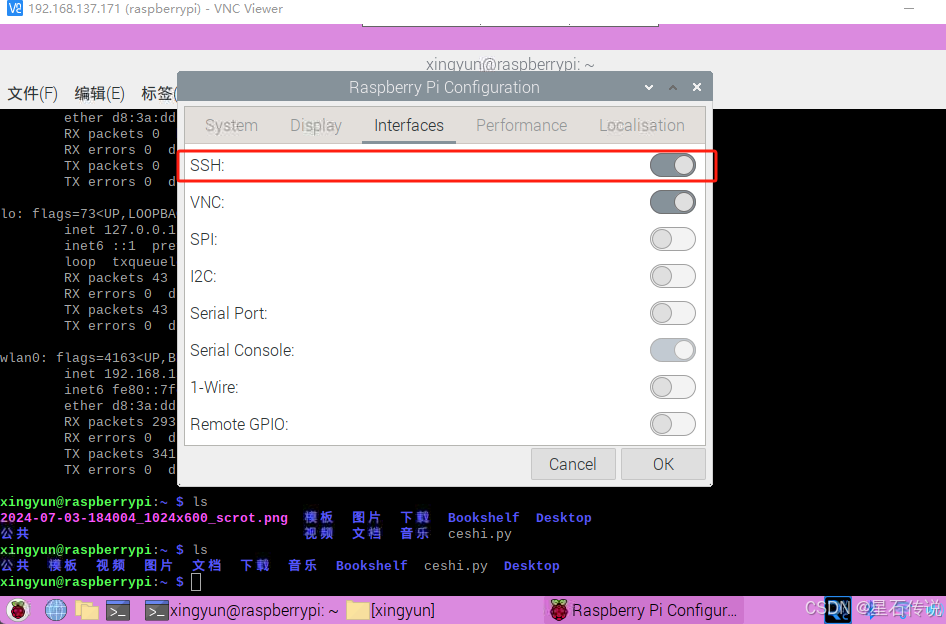Minimize the VNC Viewer window
Image resolution: width=946 pixels, height=624 pixels.
click(x=909, y=8)
